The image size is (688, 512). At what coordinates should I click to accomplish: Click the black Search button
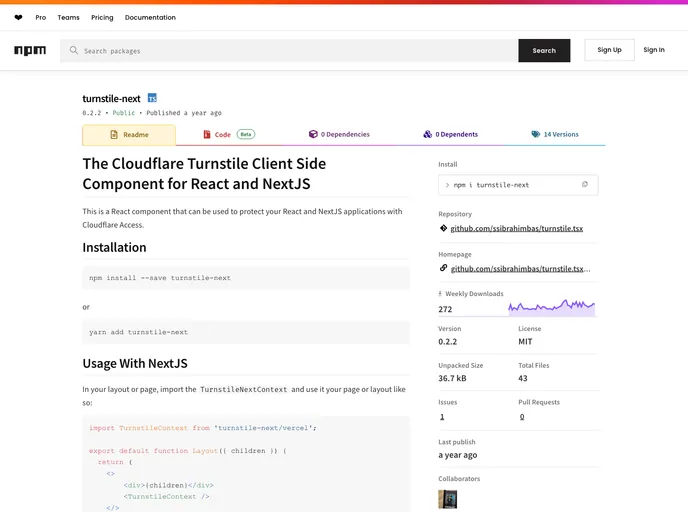point(544,50)
